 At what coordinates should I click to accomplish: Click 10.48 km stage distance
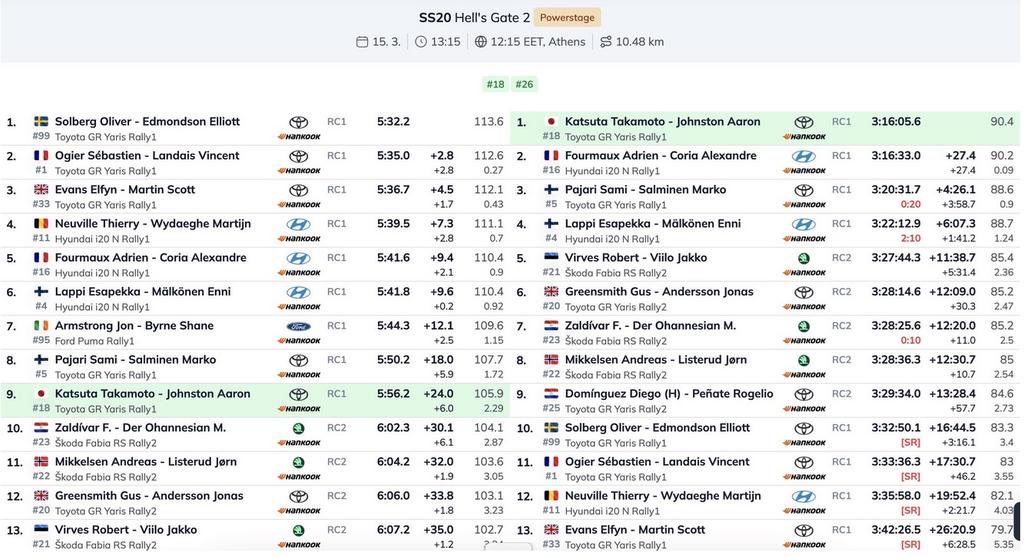click(x=640, y=42)
